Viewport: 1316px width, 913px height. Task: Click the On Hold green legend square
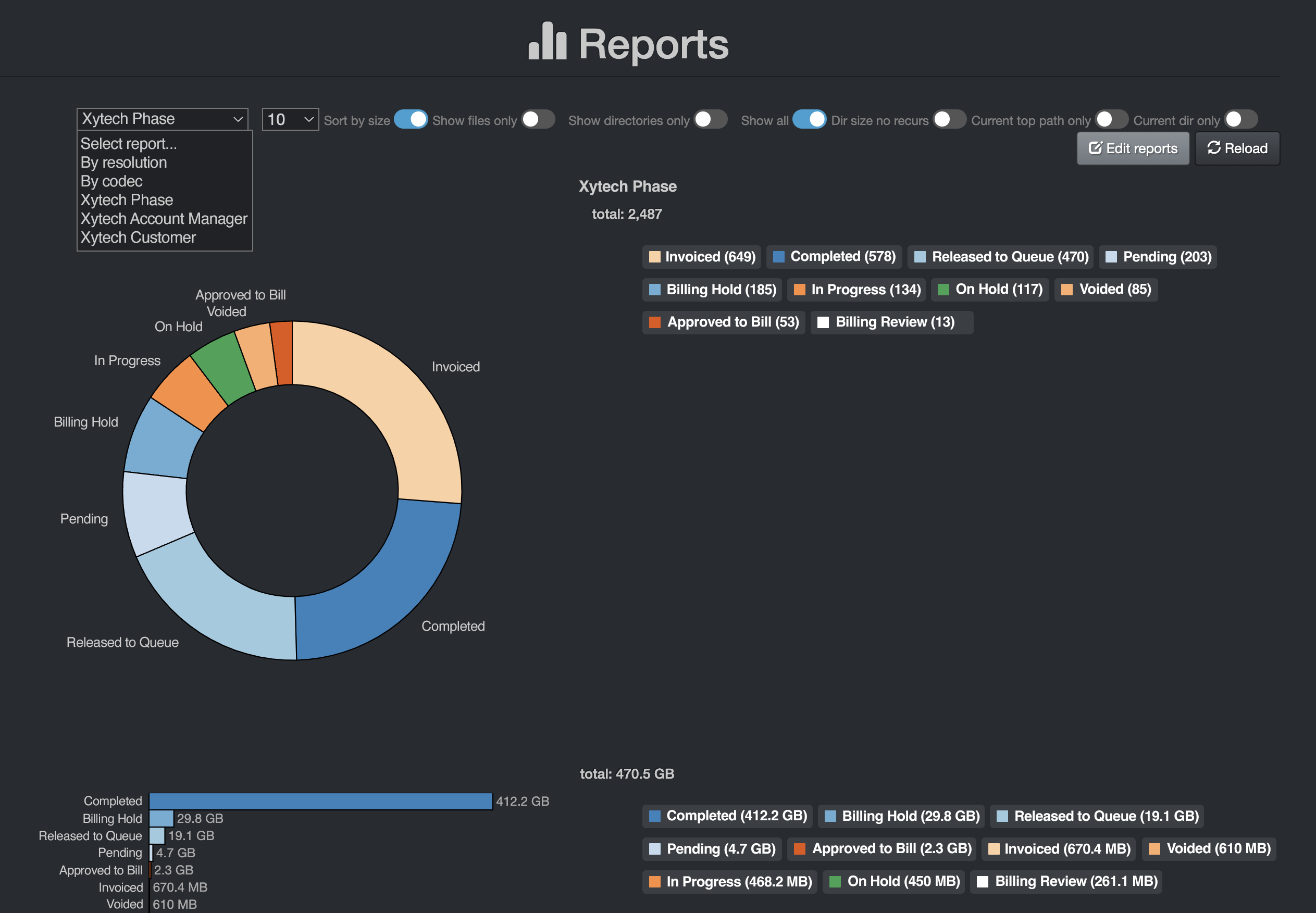point(943,290)
